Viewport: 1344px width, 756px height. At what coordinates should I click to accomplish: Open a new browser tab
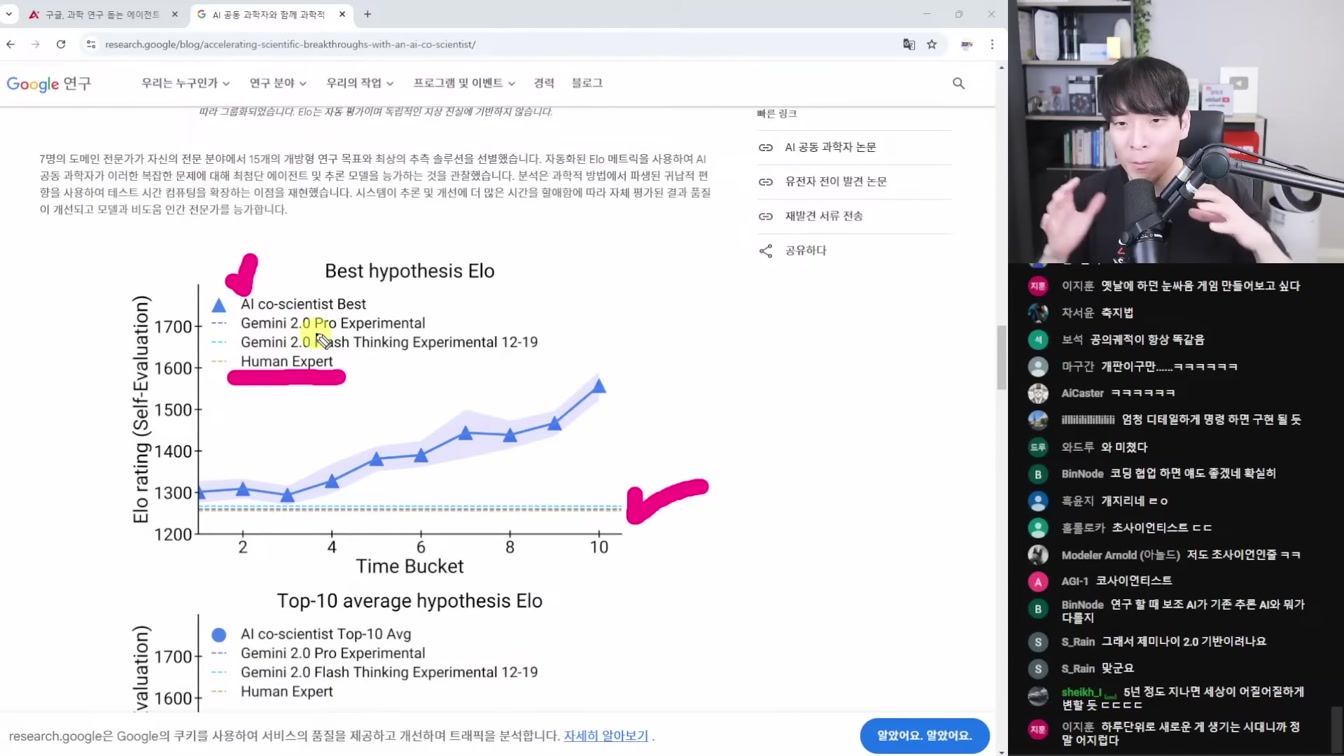367,14
